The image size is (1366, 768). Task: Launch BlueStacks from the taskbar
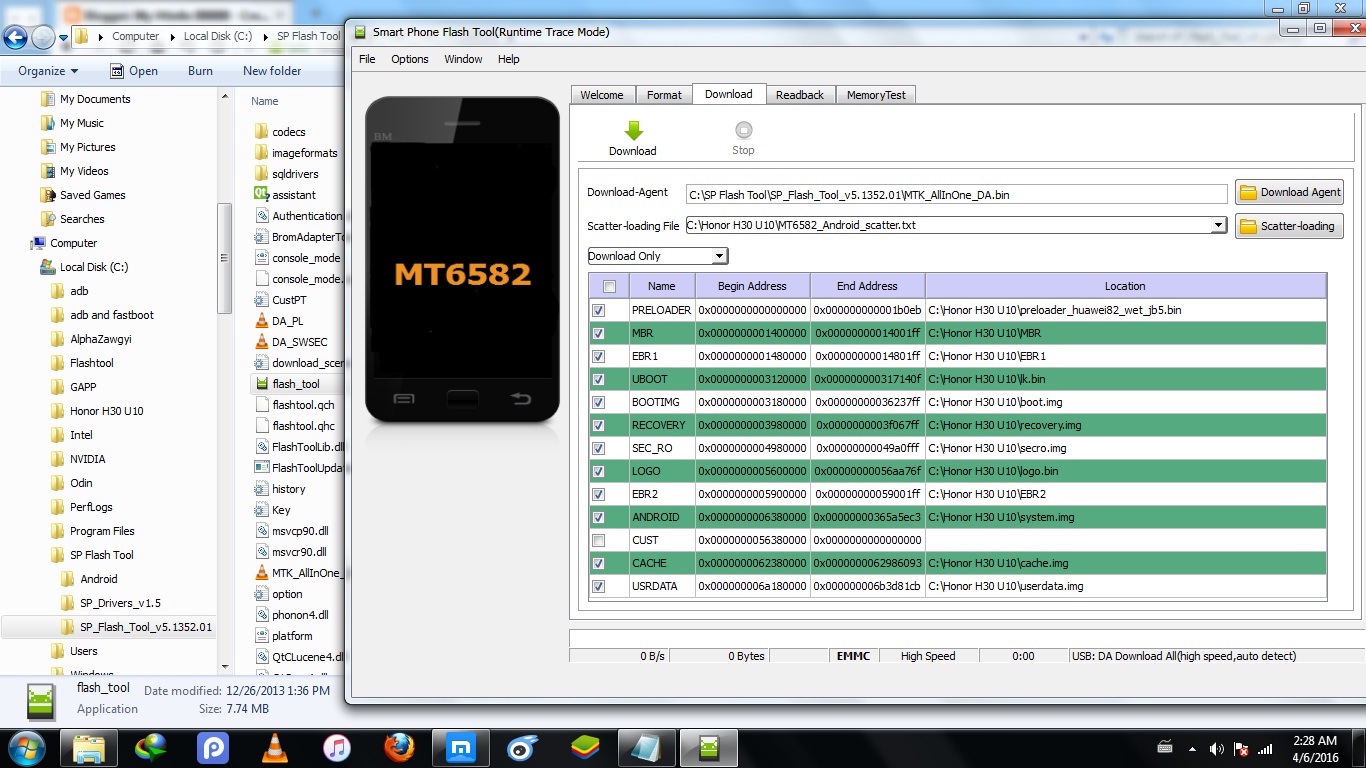[585, 747]
